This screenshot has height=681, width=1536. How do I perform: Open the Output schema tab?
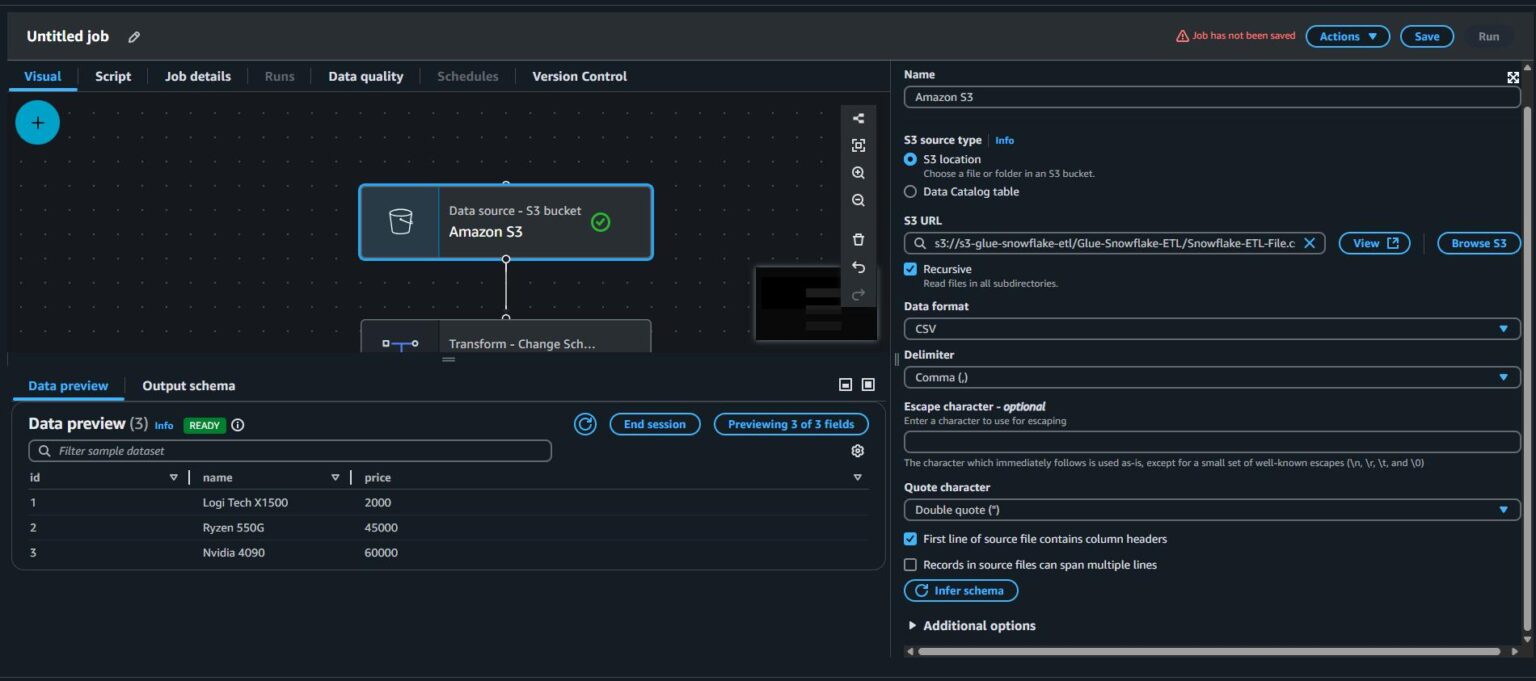188,386
